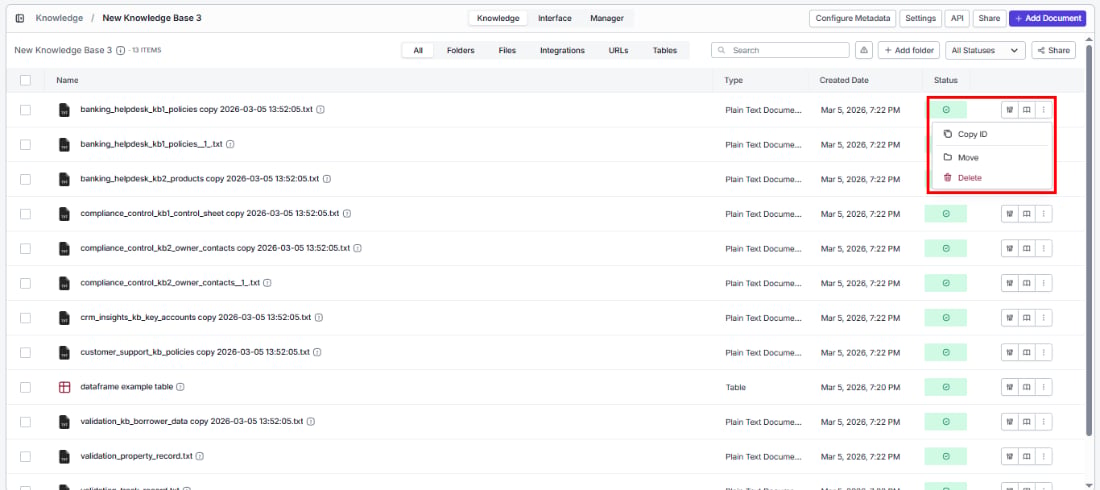Click the green status badge of dataframe example table
Screen dimensions: 1100x490
[946, 387]
